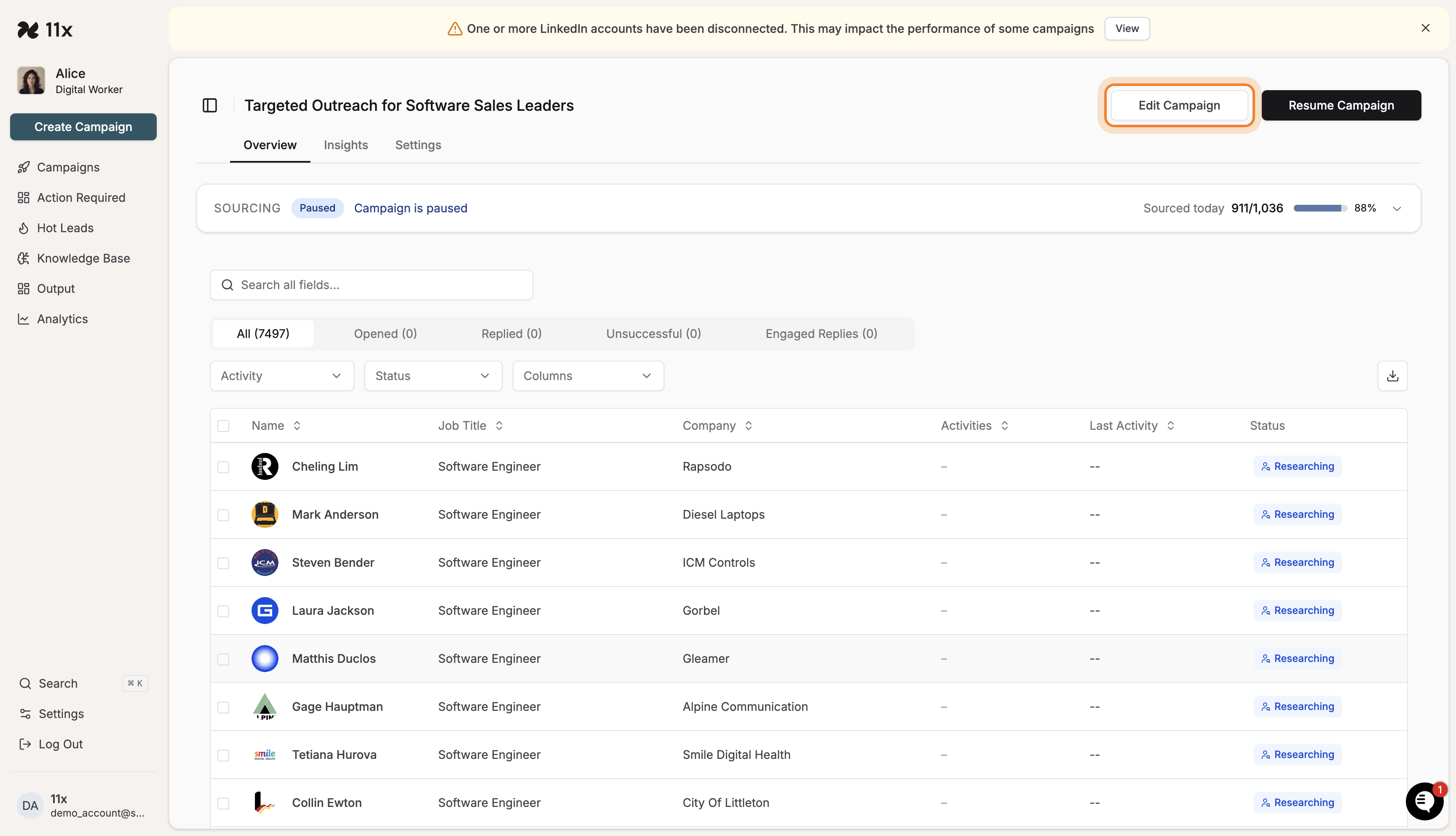Open the Engaged Replies filter tab
This screenshot has width=1456, height=836.
pyautogui.click(x=821, y=334)
